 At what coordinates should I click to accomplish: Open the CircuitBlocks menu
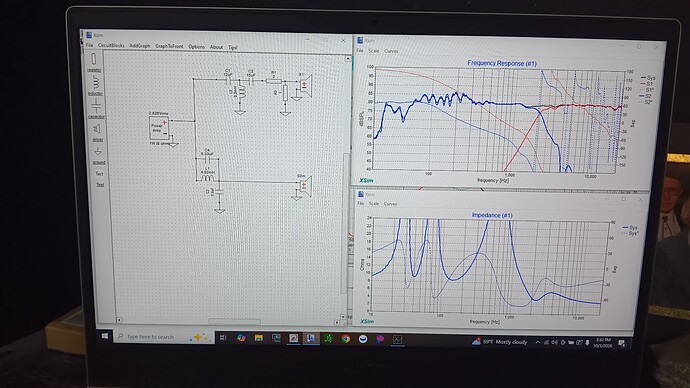(x=111, y=45)
